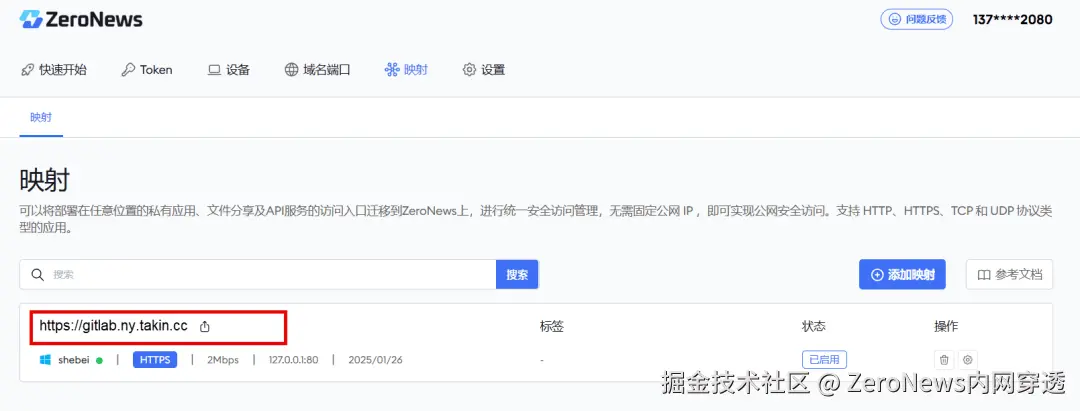The image size is (1080, 411).
Task: Open the 设备 navigation item
Action: tap(229, 70)
